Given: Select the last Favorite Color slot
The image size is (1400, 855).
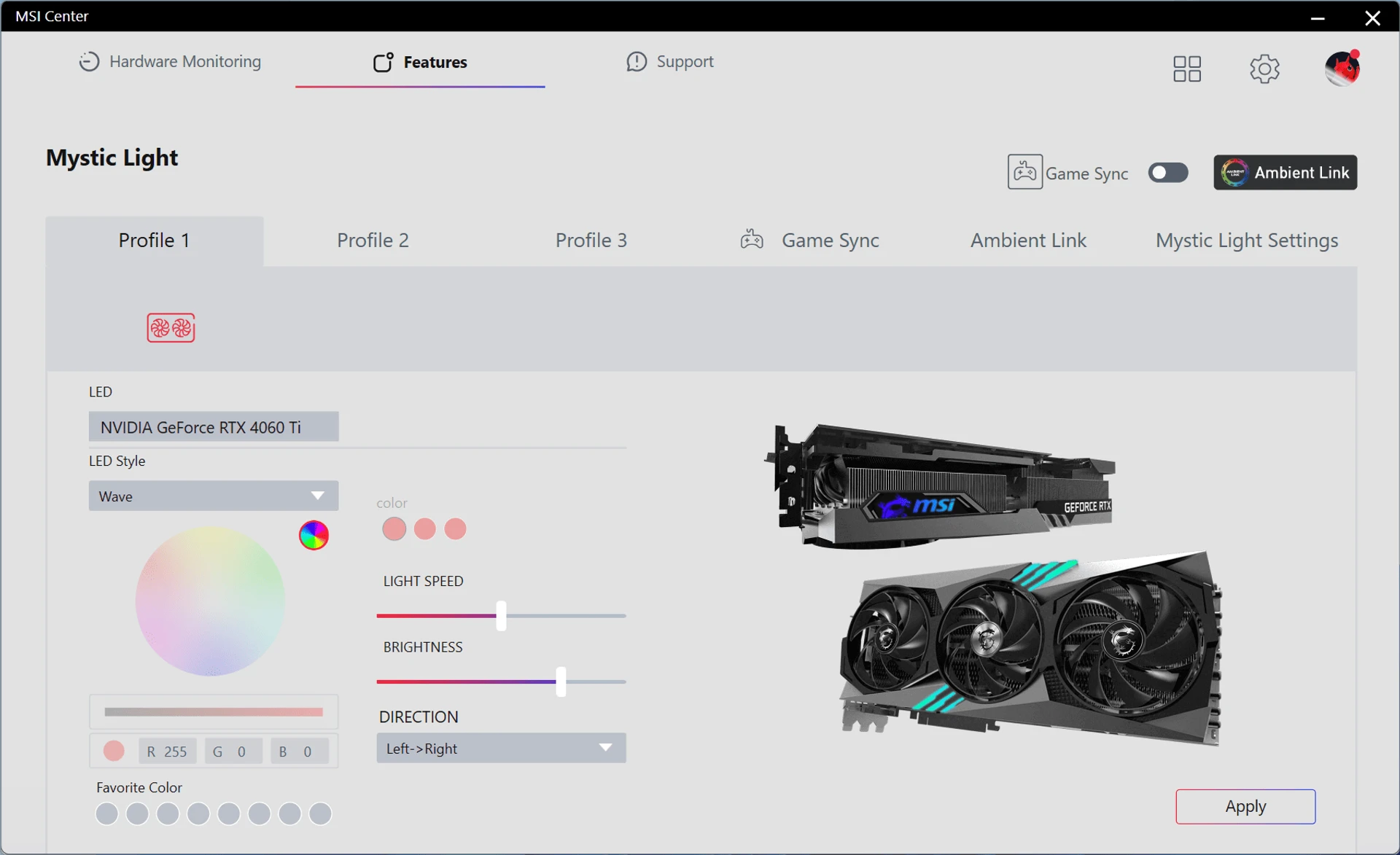Looking at the screenshot, I should pyautogui.click(x=320, y=813).
